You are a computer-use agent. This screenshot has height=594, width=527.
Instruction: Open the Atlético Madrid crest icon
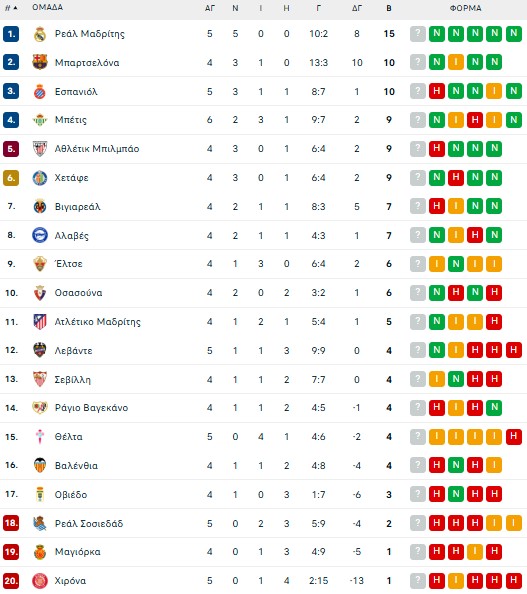40,322
